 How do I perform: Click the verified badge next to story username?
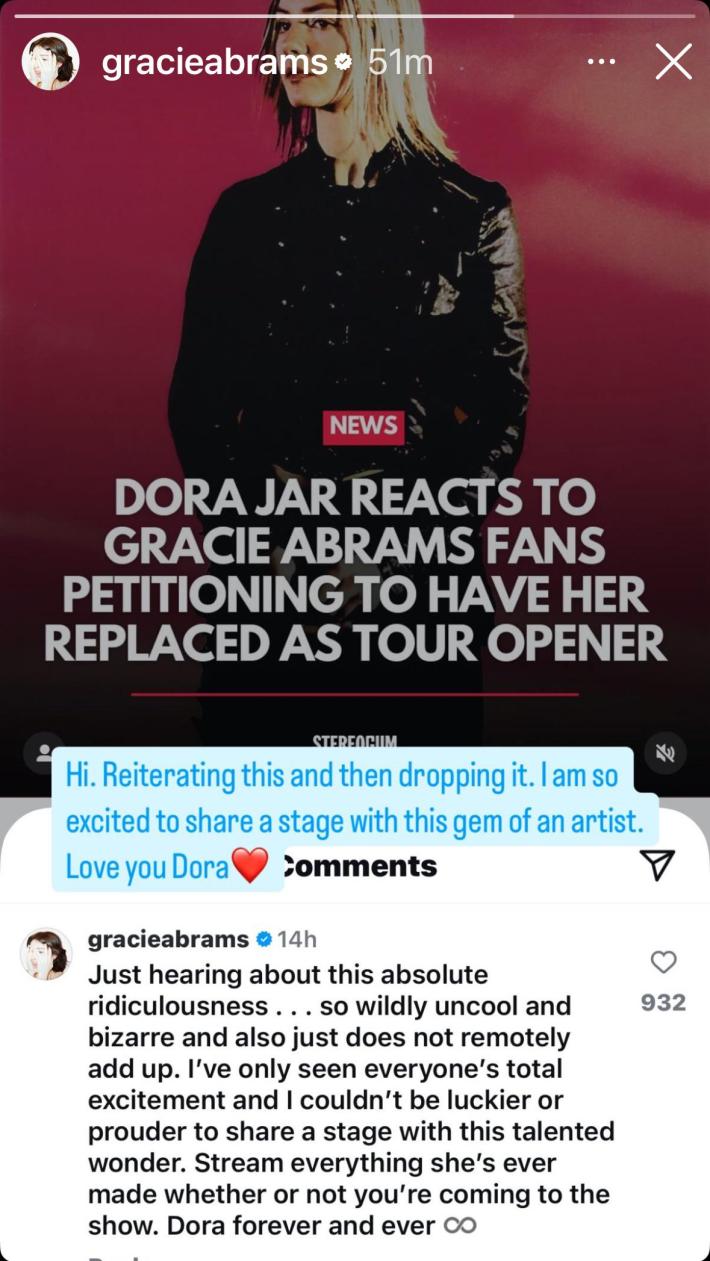[x=343, y=62]
